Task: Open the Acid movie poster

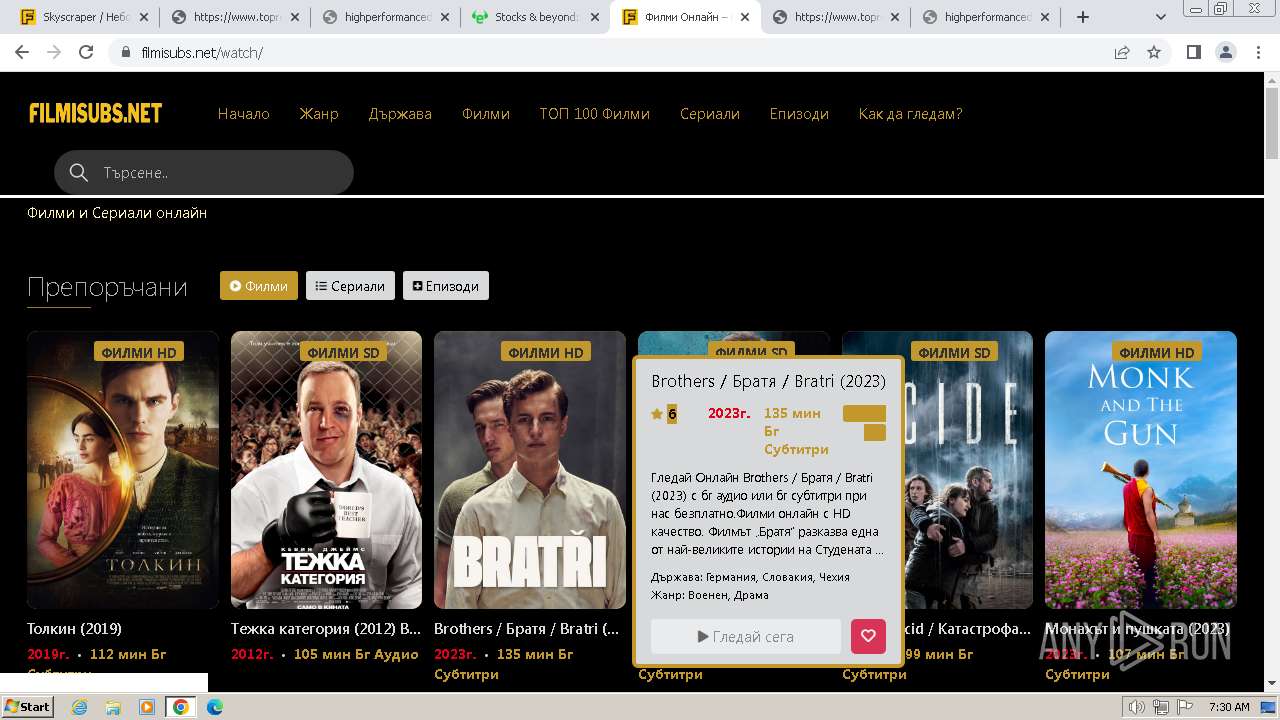Action: point(968,470)
